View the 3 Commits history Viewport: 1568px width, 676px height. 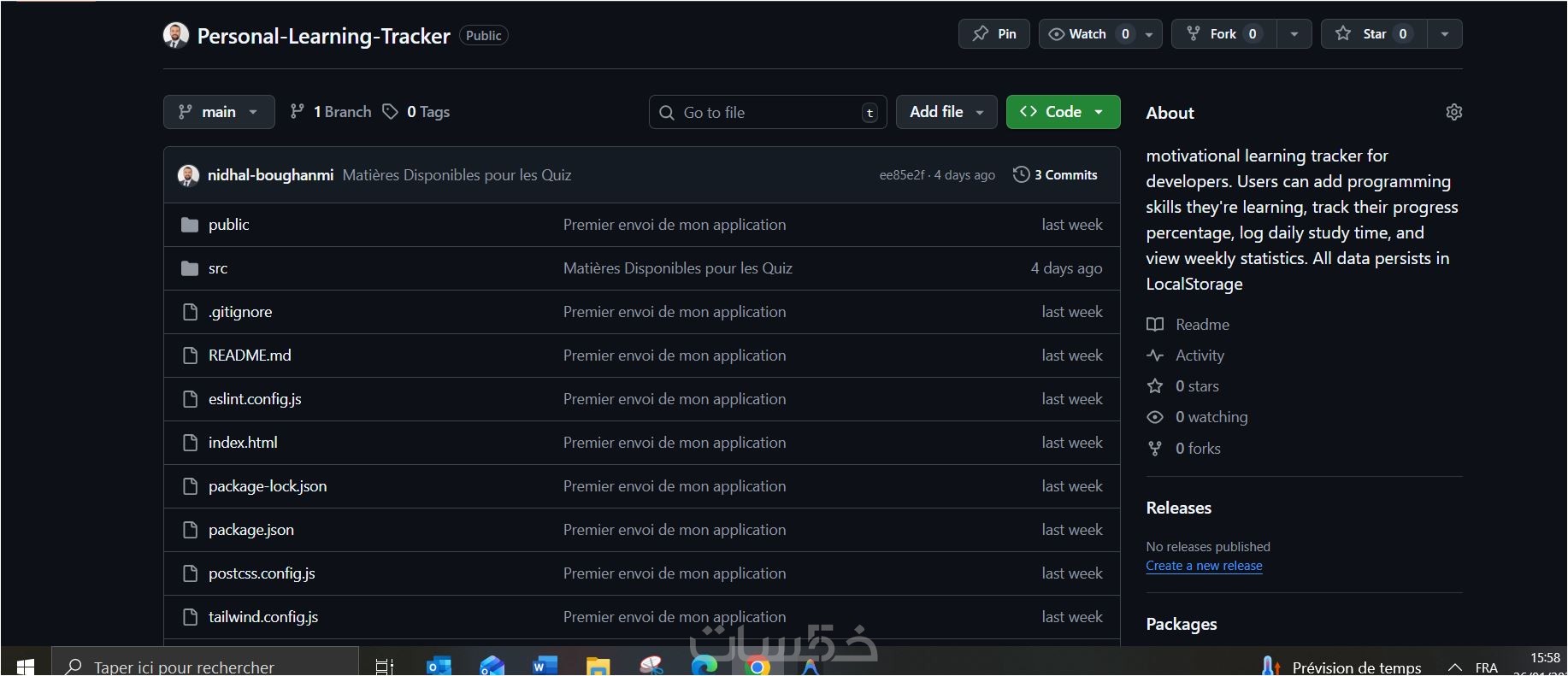(1055, 175)
